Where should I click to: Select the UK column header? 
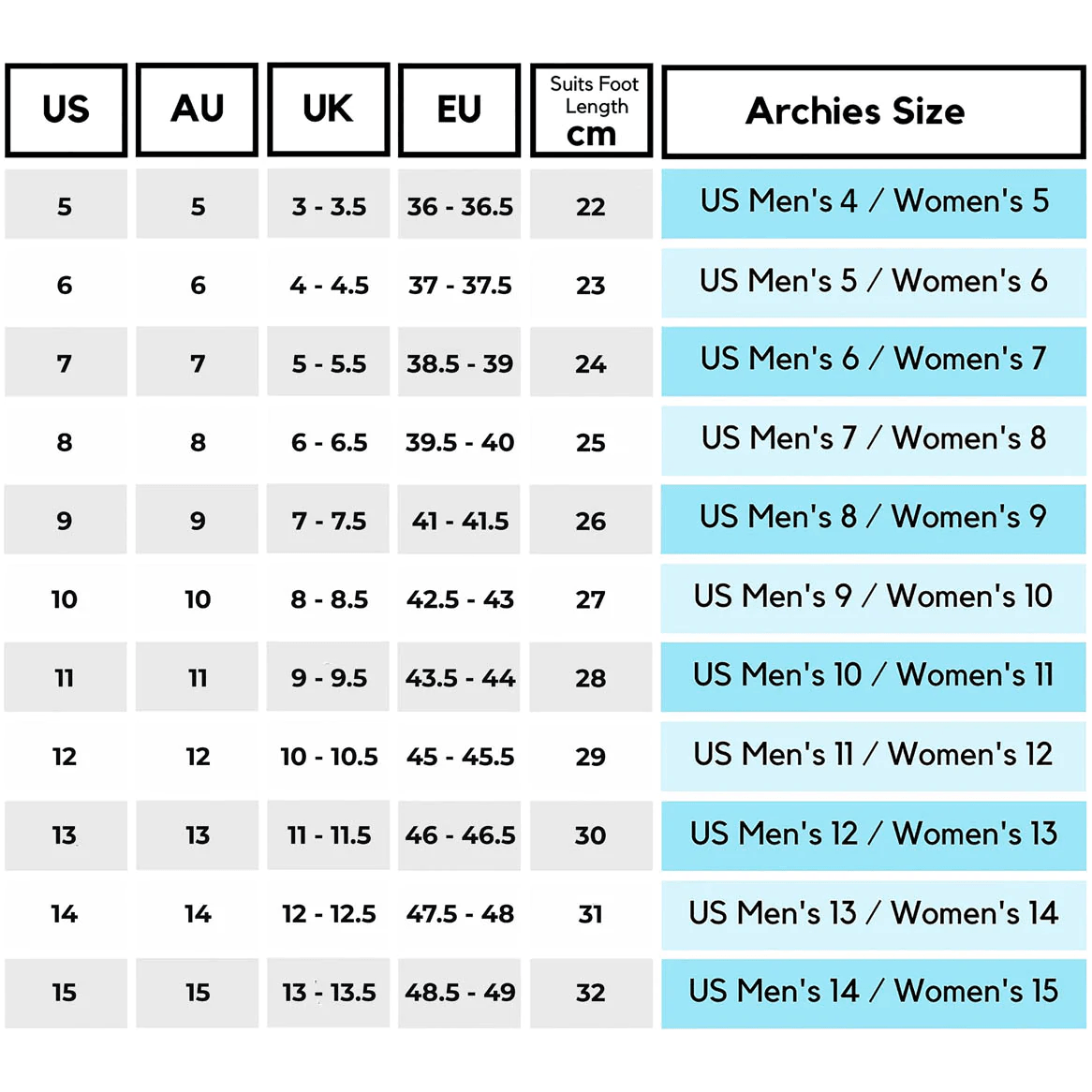[x=328, y=111]
